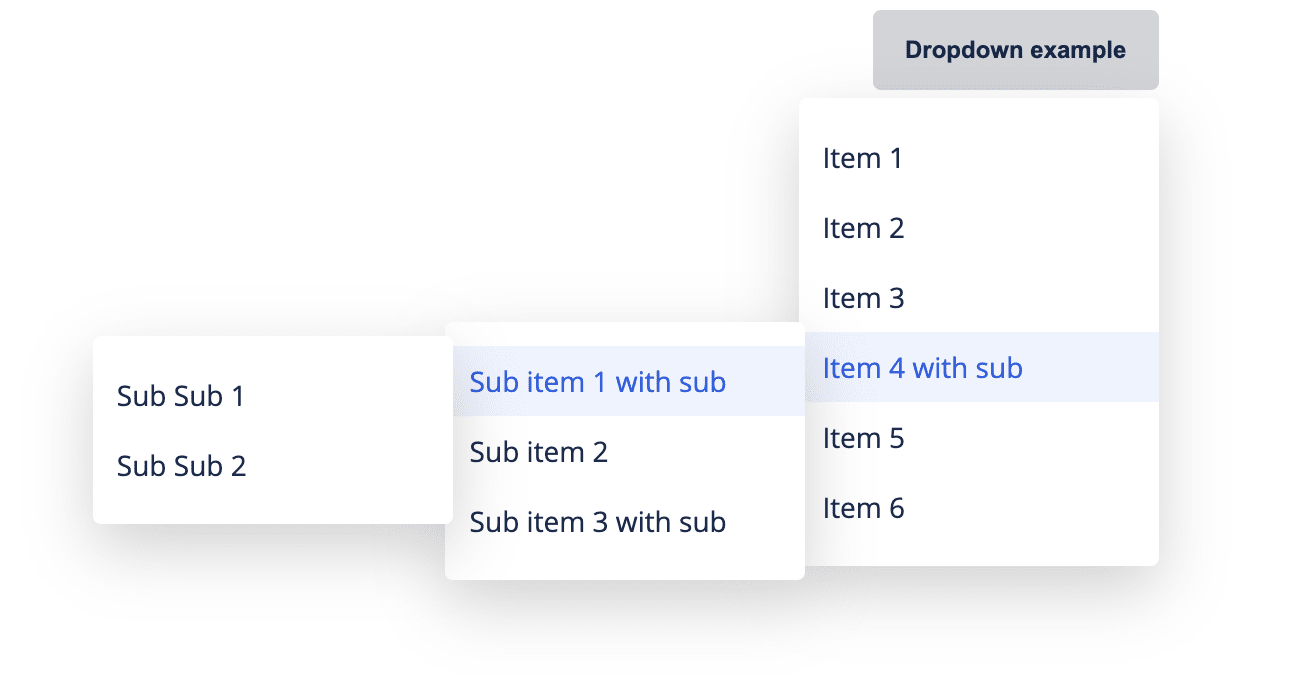Click the highlighted Item 4 with sub entry
This screenshot has height=674, width=1289.
pos(922,368)
